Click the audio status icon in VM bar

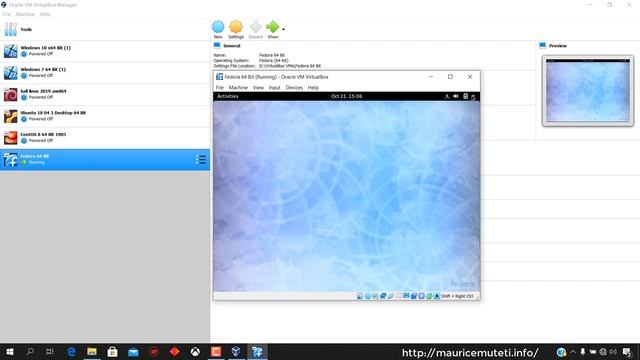coord(375,296)
